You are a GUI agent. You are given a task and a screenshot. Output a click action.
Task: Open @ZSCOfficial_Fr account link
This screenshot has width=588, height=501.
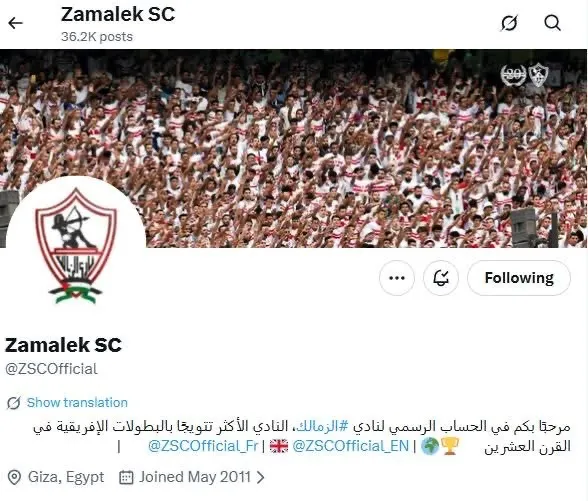203,446
